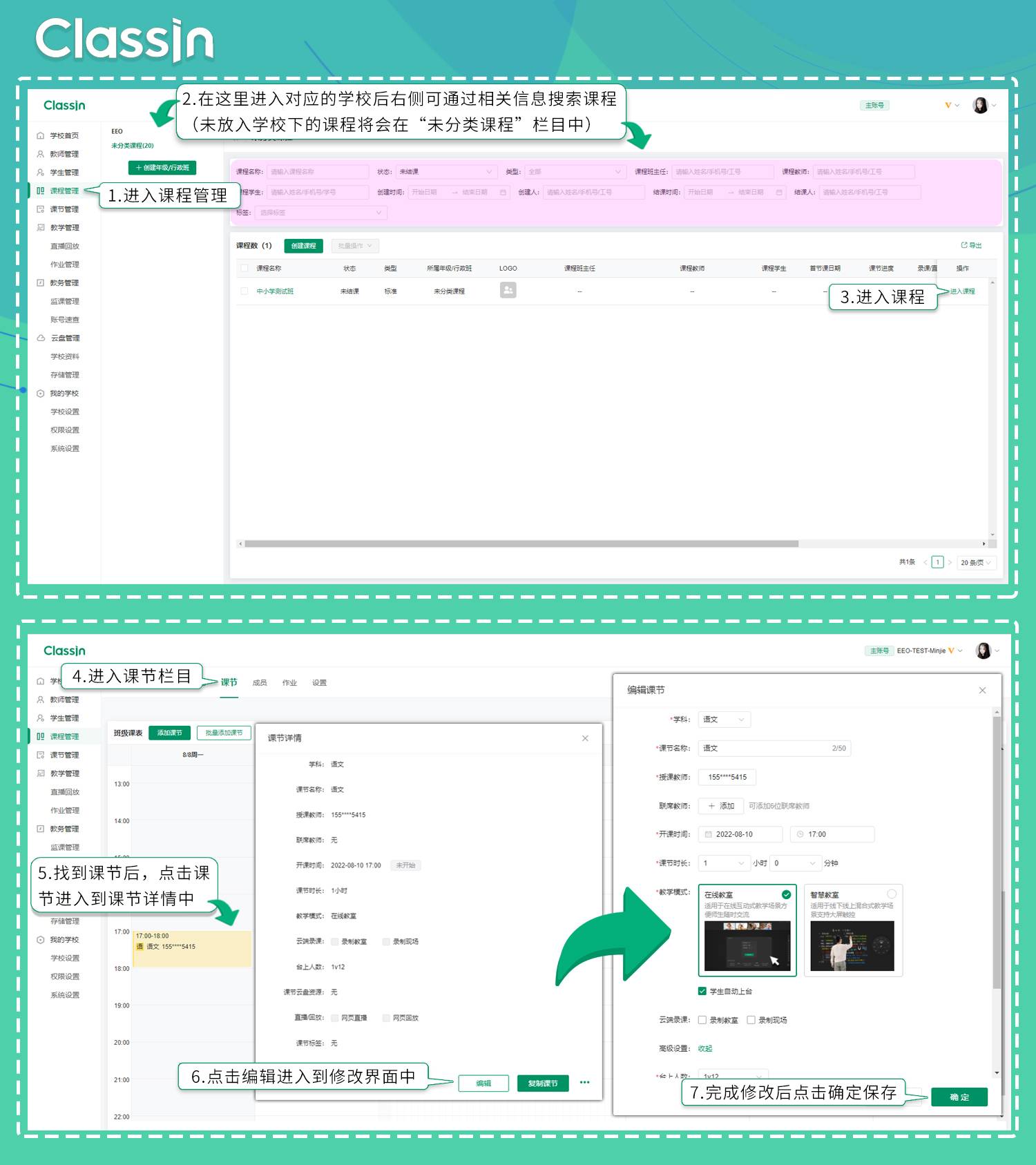
Task: Click the course LOGO placeholder for 中小学测试班
Action: tap(508, 290)
